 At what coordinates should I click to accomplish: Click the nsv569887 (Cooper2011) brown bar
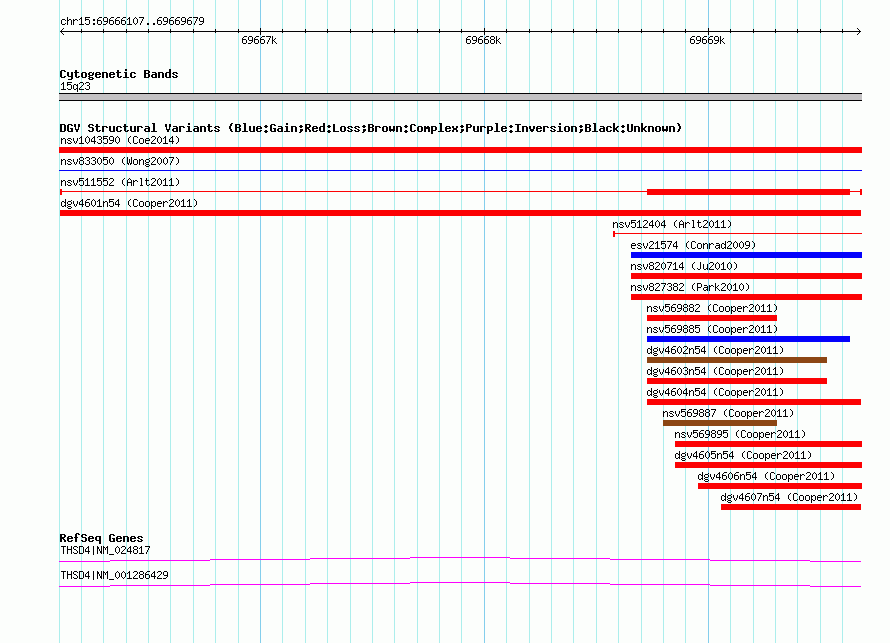pos(720,423)
